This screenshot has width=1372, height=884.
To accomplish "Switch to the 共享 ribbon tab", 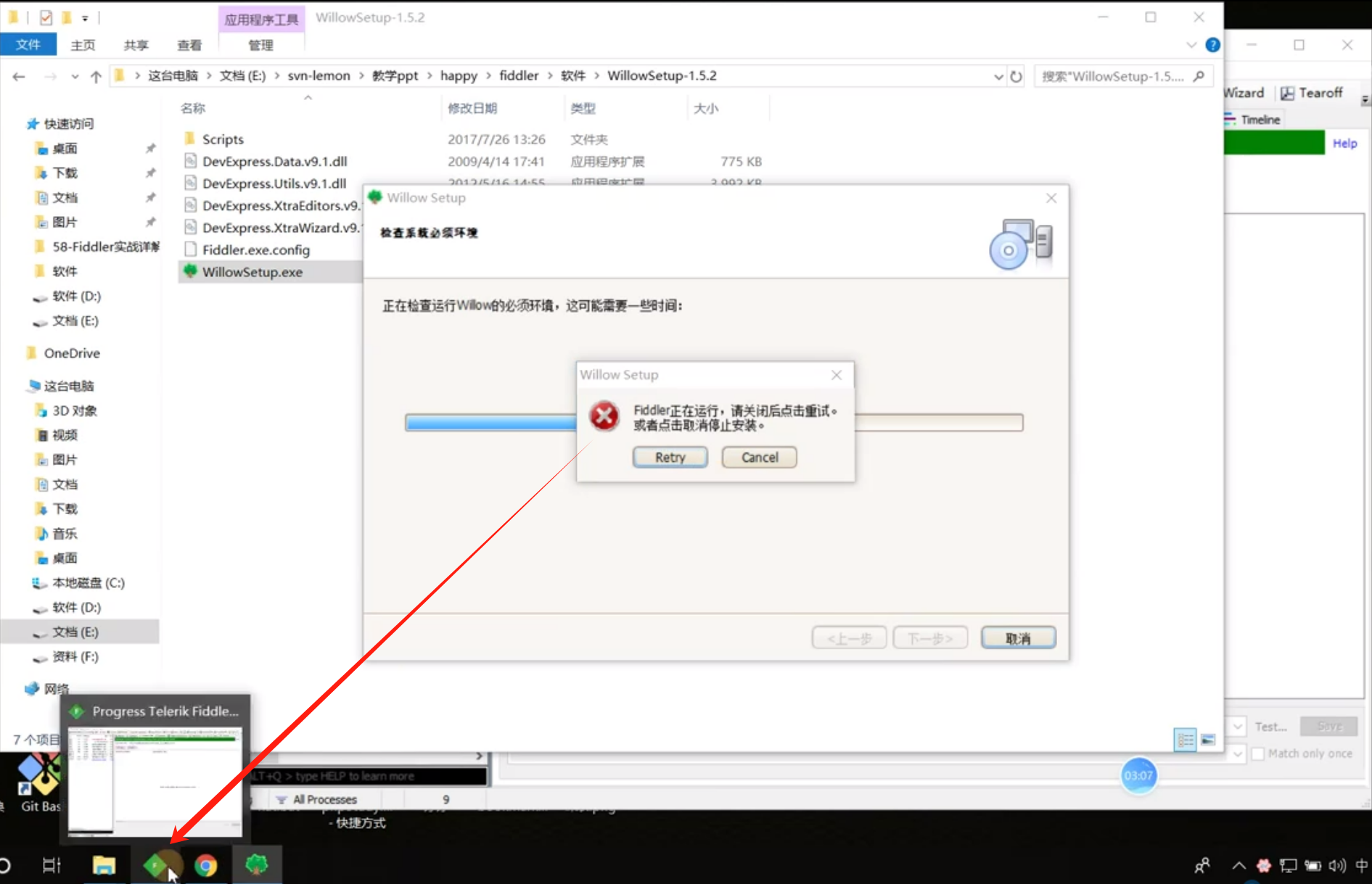I will tap(136, 45).
